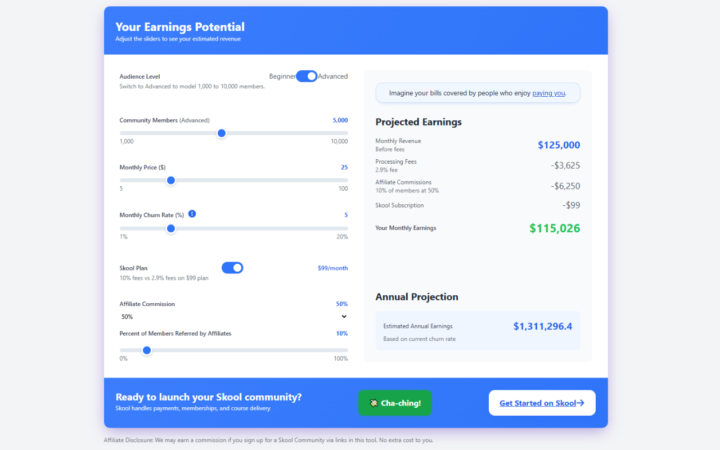Click the "$125,000" monthly revenue value
The height and width of the screenshot is (450, 720).
tap(559, 145)
